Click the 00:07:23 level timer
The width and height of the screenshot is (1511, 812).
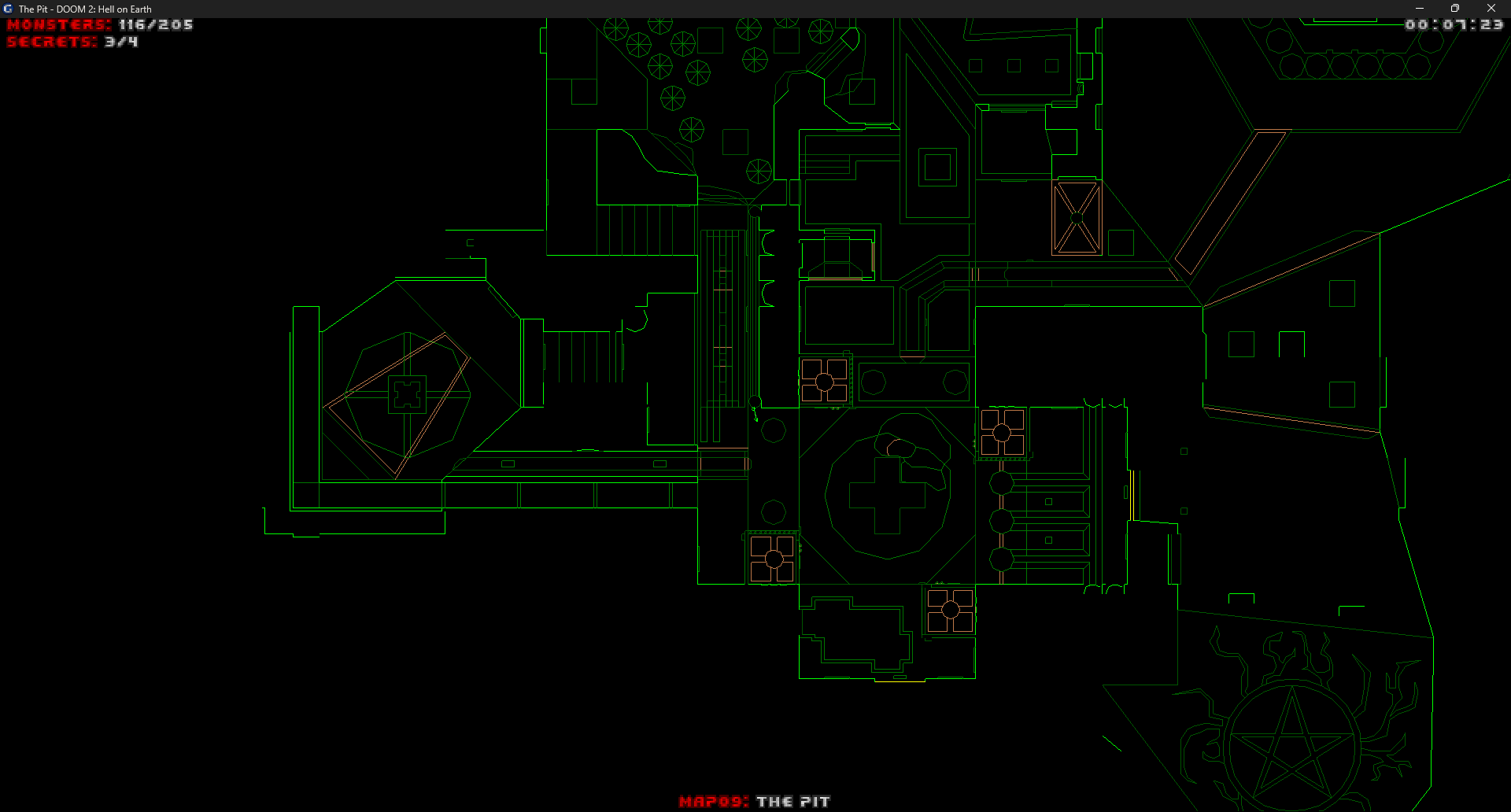pyautogui.click(x=1454, y=25)
